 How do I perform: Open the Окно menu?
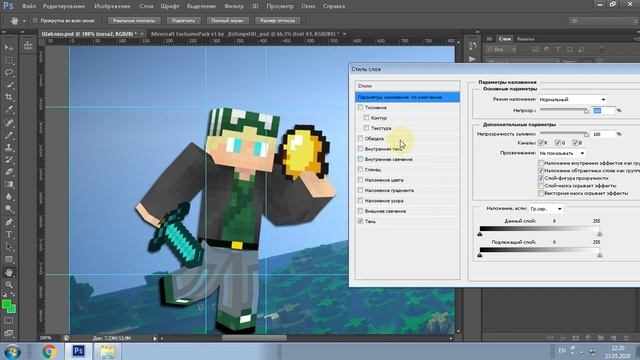point(308,7)
